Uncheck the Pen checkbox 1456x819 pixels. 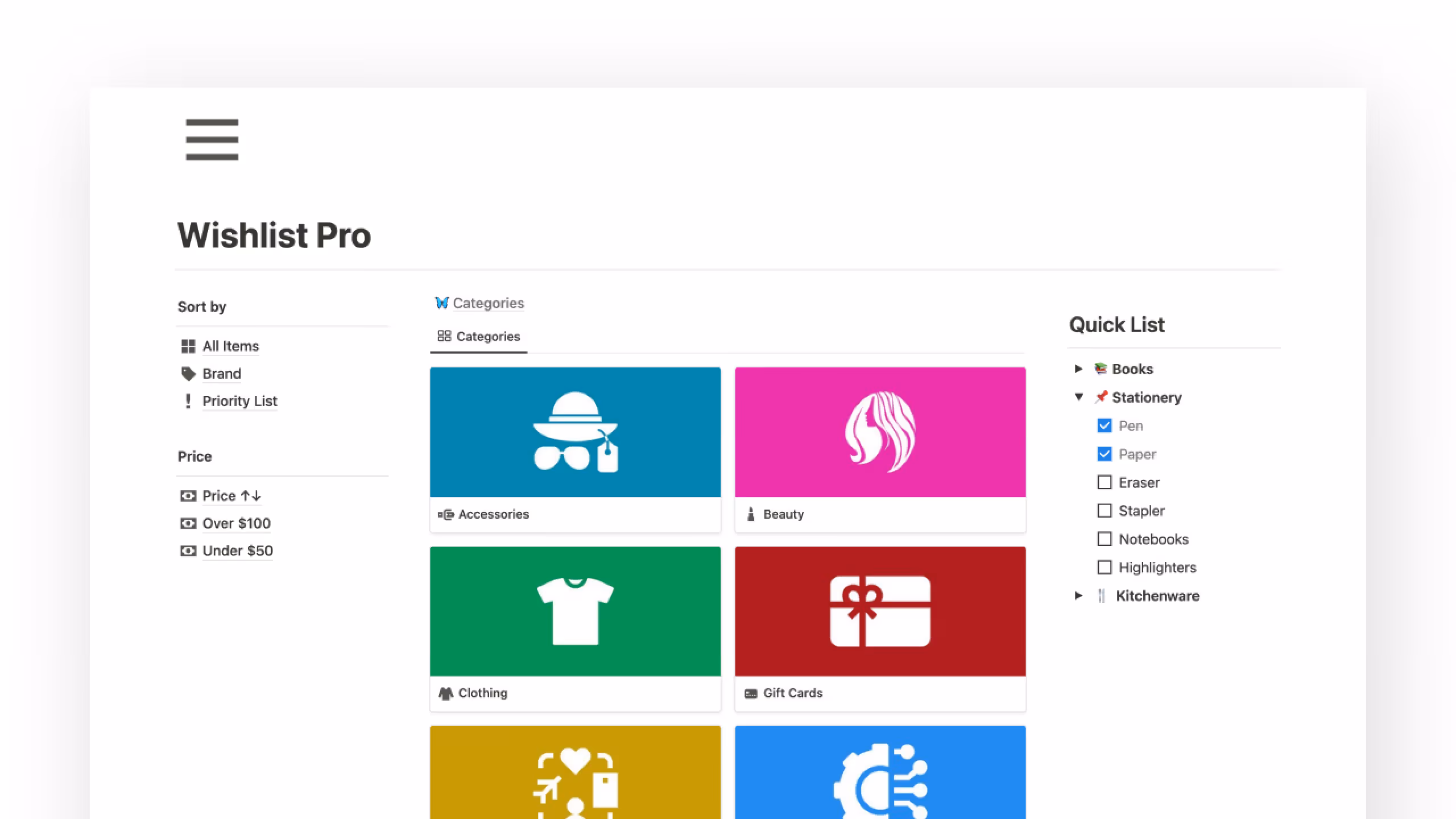[x=1105, y=426]
